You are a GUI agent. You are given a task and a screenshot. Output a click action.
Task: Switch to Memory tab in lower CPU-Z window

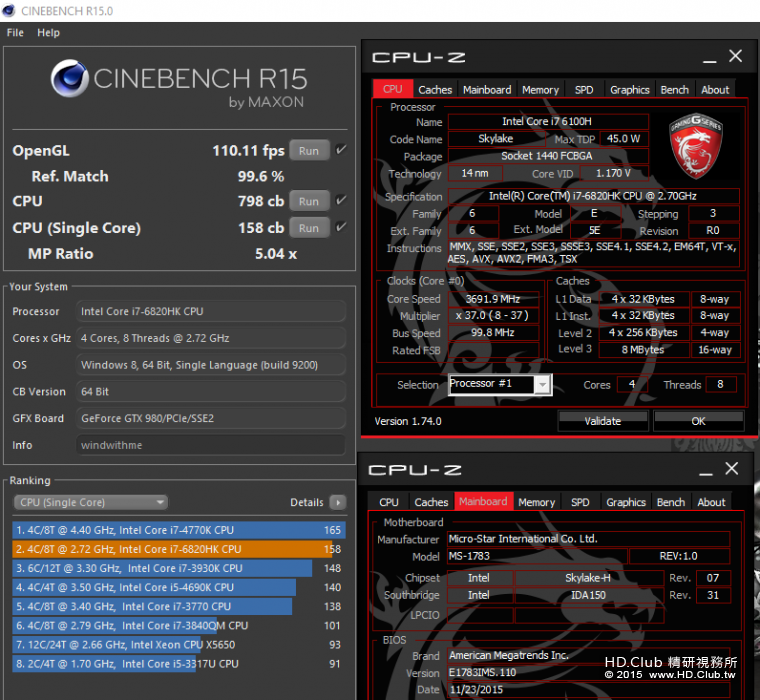pos(536,502)
